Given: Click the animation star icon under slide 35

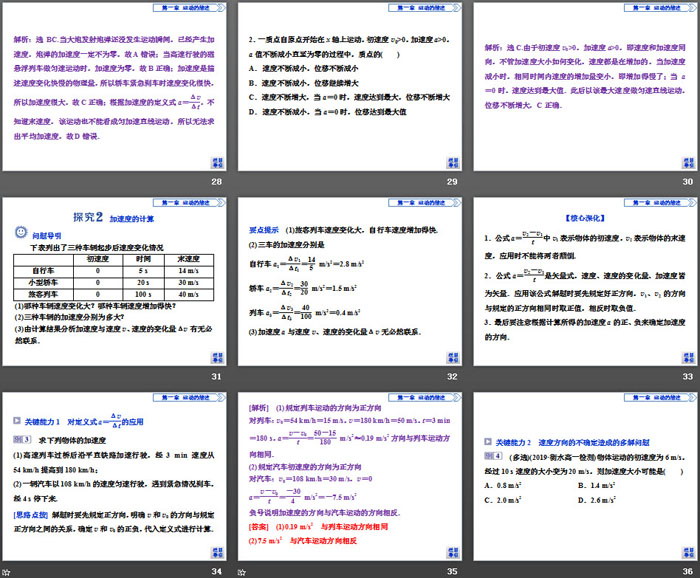Looking at the screenshot, I should [242, 572].
